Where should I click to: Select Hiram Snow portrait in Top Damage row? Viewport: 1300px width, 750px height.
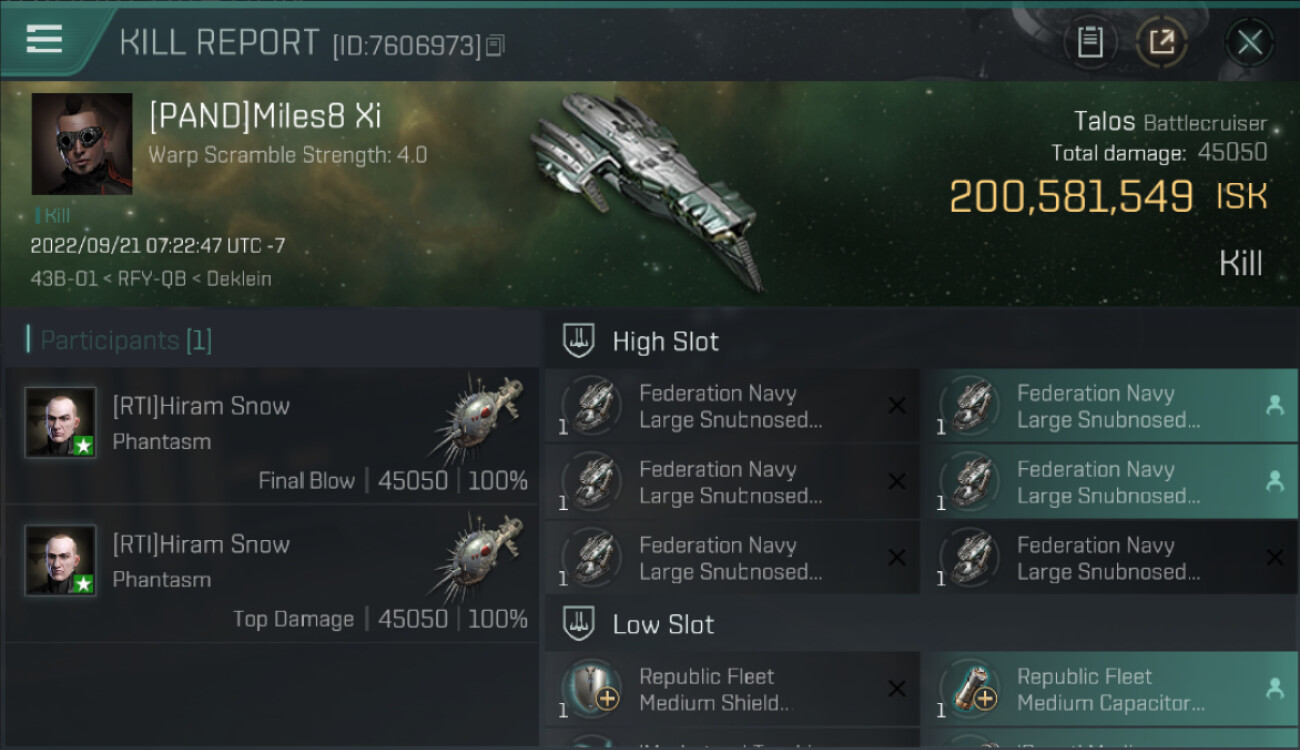(x=61, y=560)
